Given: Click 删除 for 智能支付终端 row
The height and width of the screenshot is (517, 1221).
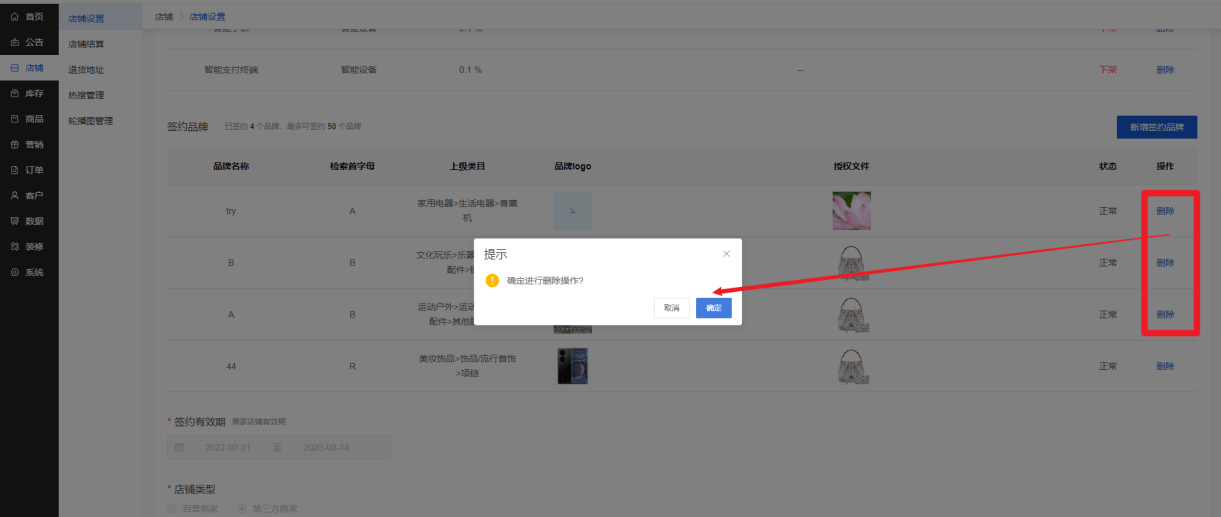Looking at the screenshot, I should point(1165,70).
